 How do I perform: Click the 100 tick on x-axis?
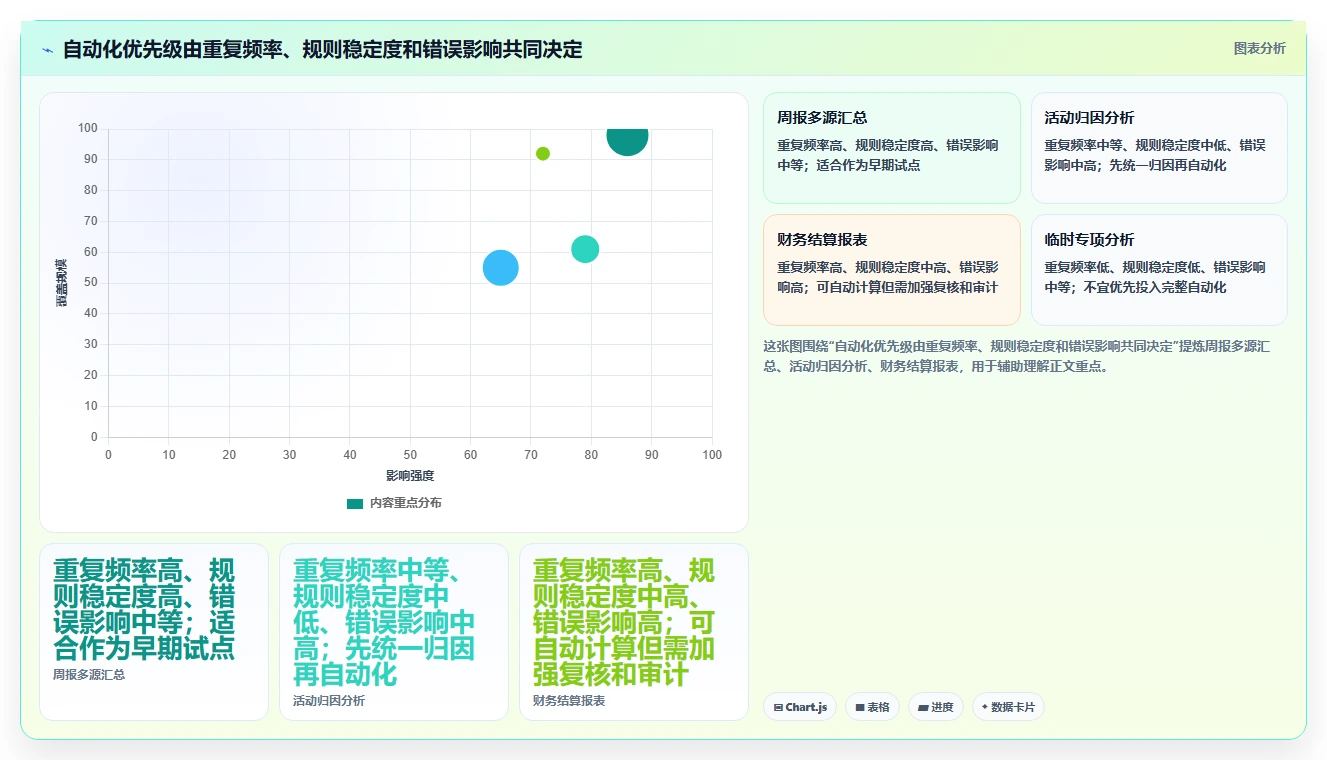[x=712, y=455]
